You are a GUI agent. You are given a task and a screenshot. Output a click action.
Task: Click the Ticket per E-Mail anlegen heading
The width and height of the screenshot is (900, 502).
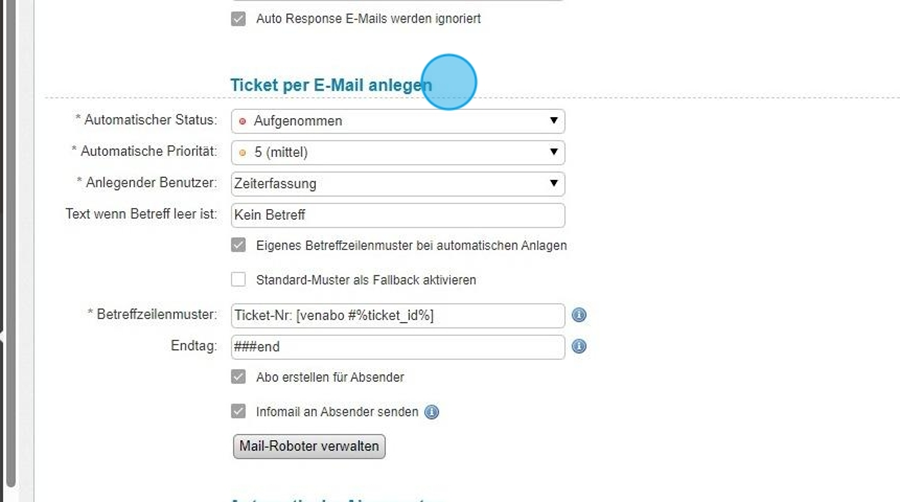[x=330, y=86]
